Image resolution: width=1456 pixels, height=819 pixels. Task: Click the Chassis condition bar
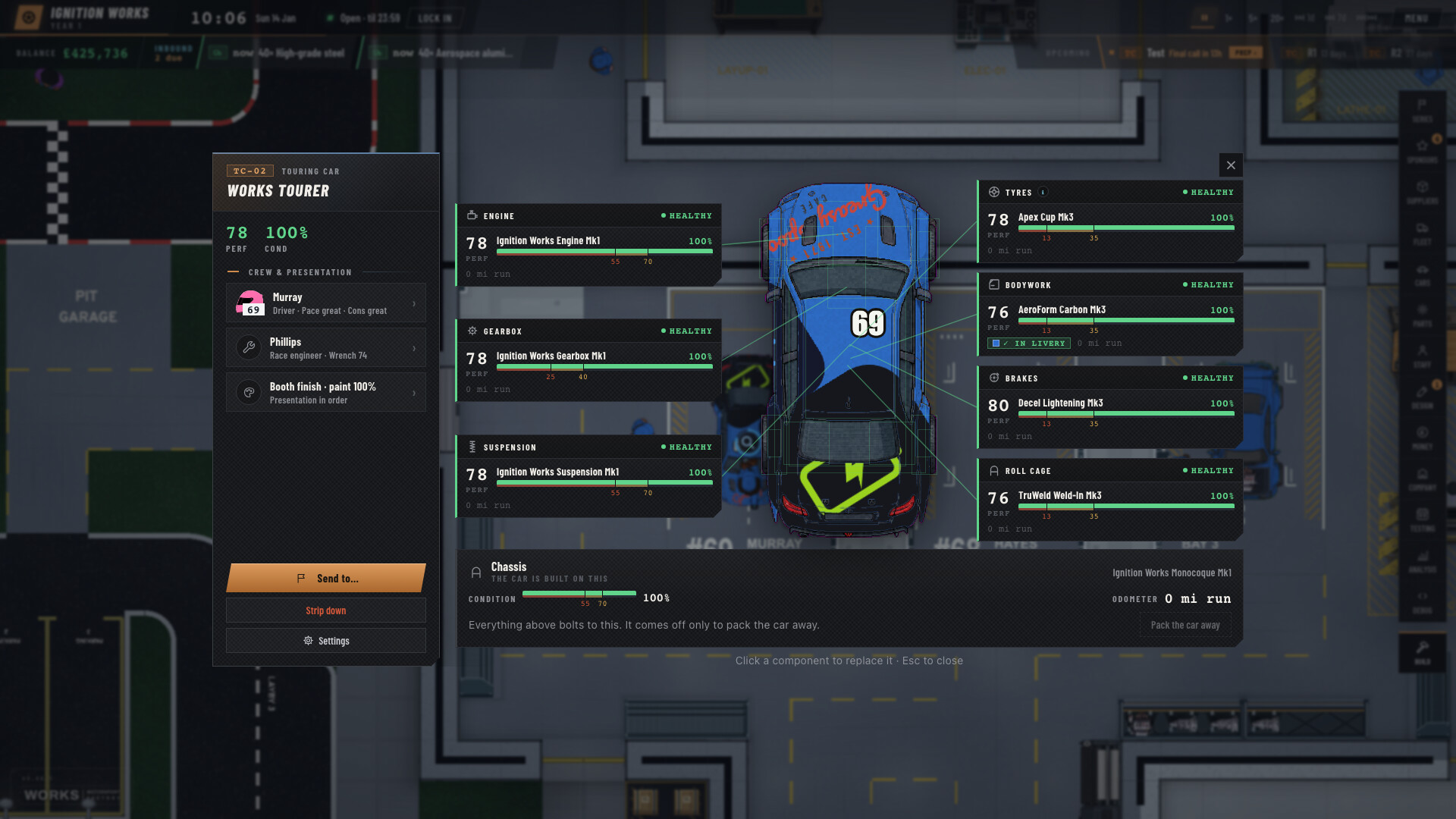579,594
